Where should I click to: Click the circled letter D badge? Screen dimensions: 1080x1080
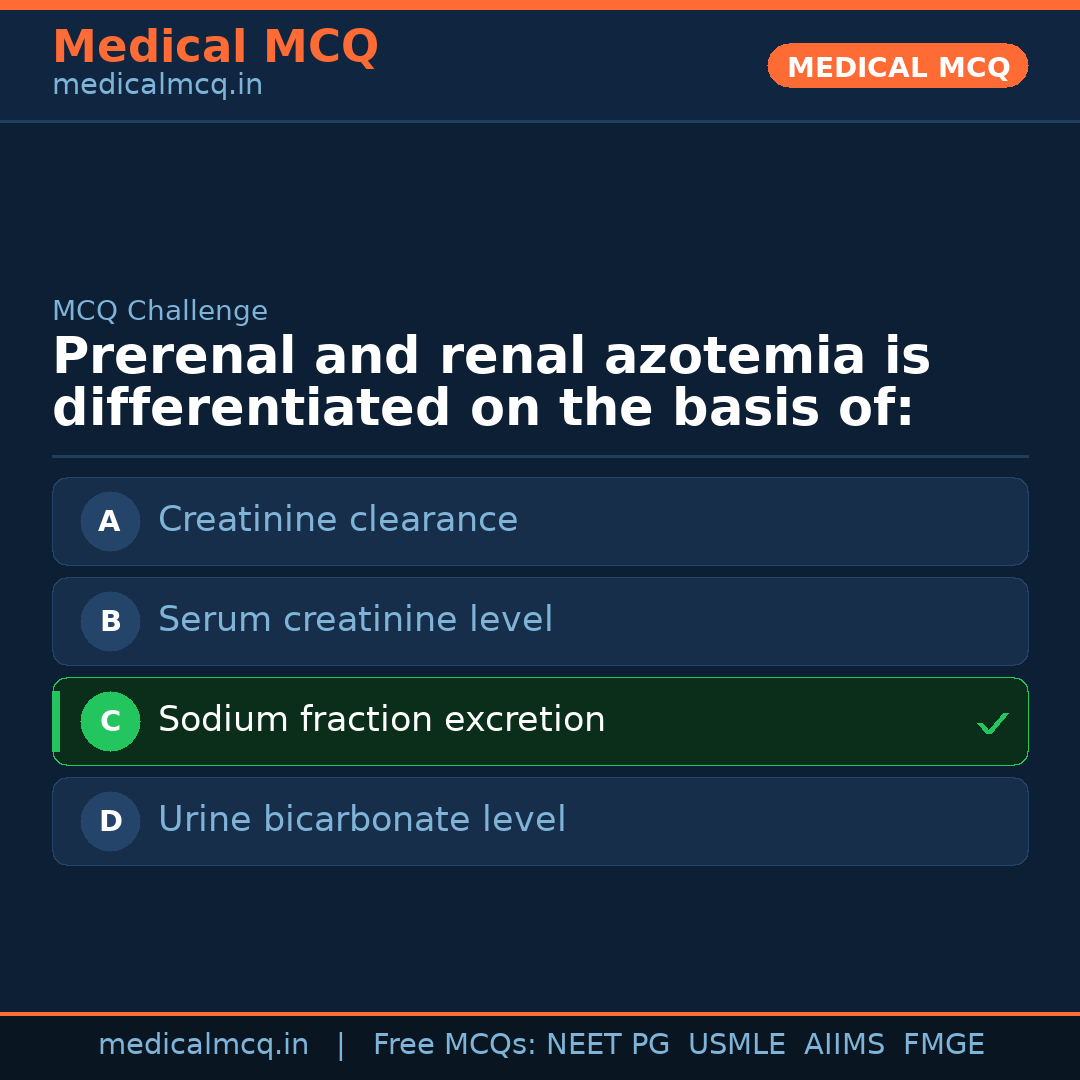110,821
